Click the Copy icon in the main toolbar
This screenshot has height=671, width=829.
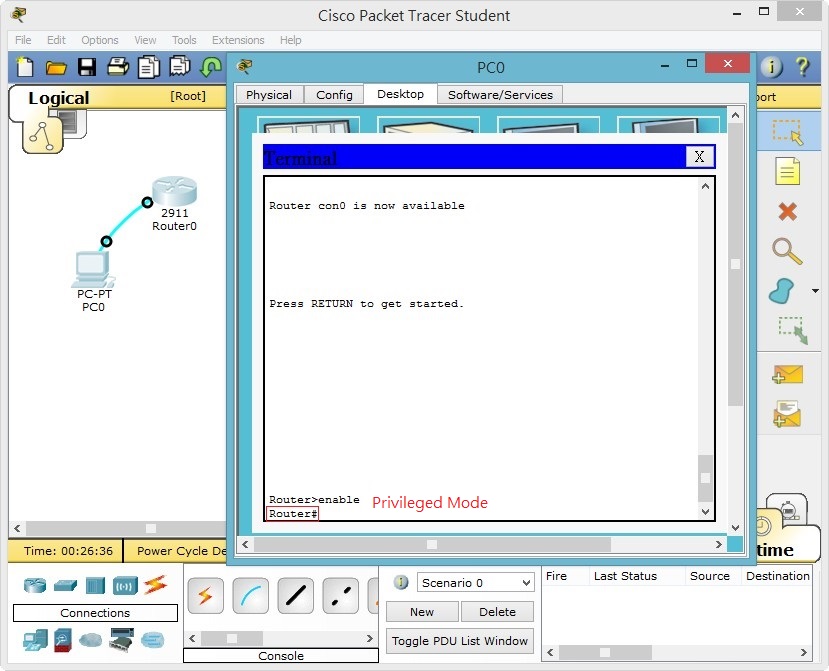(149, 67)
